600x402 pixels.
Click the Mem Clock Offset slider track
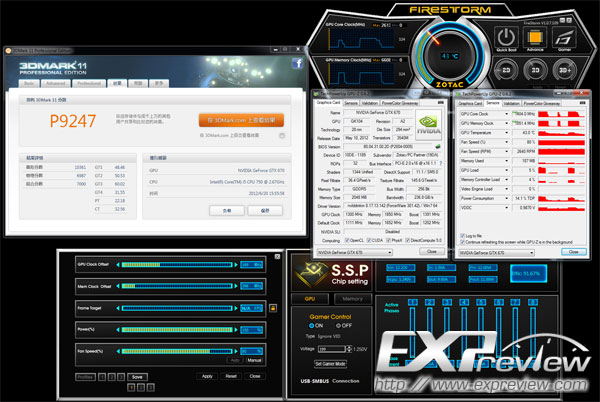click(x=177, y=286)
